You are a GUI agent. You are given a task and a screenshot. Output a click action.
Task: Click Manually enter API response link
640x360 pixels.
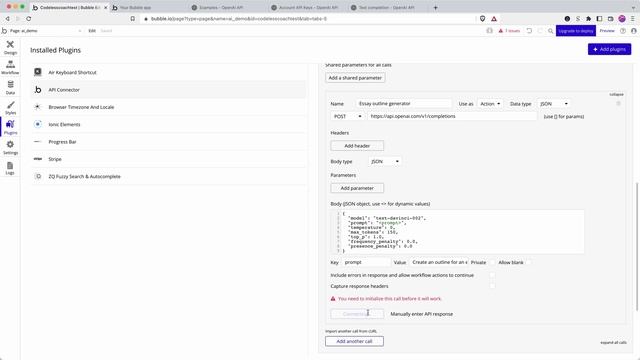tap(422, 314)
